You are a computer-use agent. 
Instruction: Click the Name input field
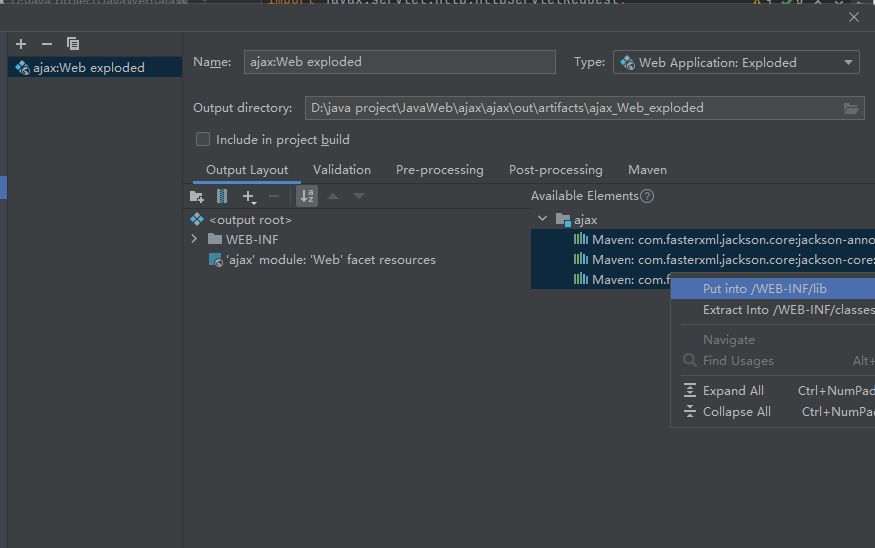[398, 62]
